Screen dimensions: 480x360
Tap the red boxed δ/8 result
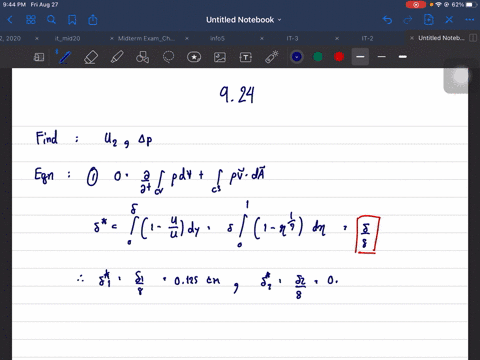pyautogui.click(x=367, y=235)
